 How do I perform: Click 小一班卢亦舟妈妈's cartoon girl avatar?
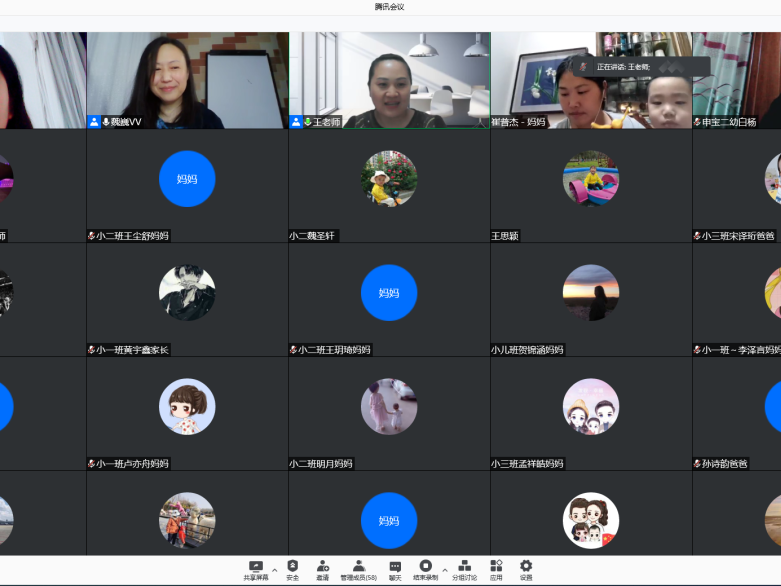coord(187,407)
